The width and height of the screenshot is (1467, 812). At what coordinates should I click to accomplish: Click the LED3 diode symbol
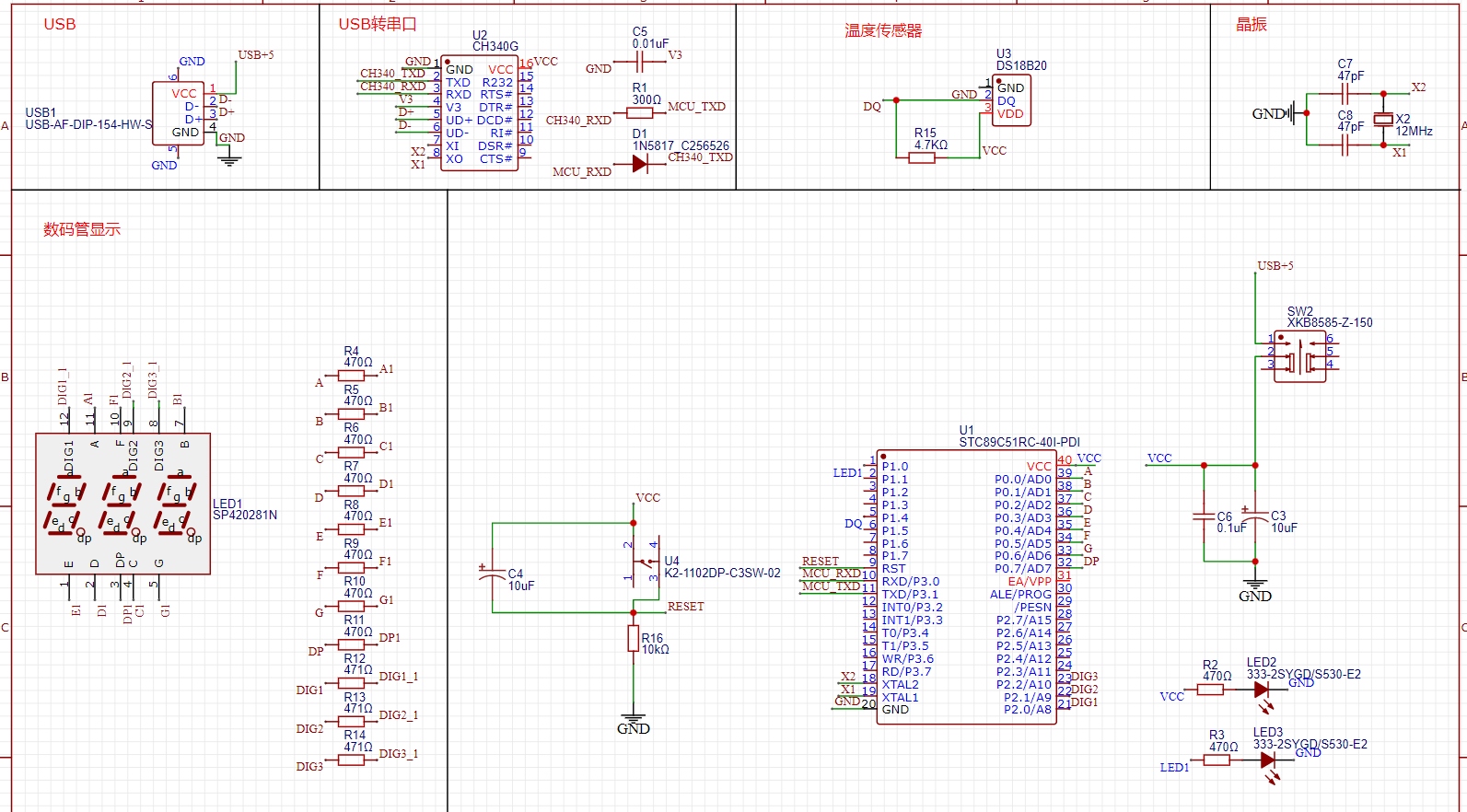pyautogui.click(x=1268, y=760)
